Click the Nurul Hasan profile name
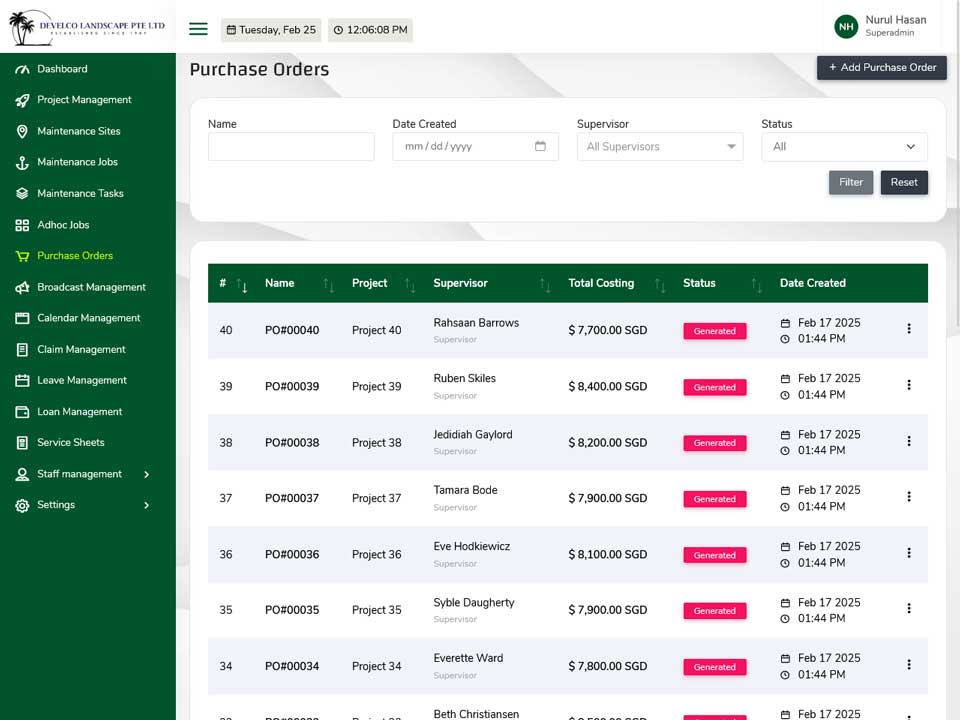Viewport: 960px width, 720px height. 896,20
